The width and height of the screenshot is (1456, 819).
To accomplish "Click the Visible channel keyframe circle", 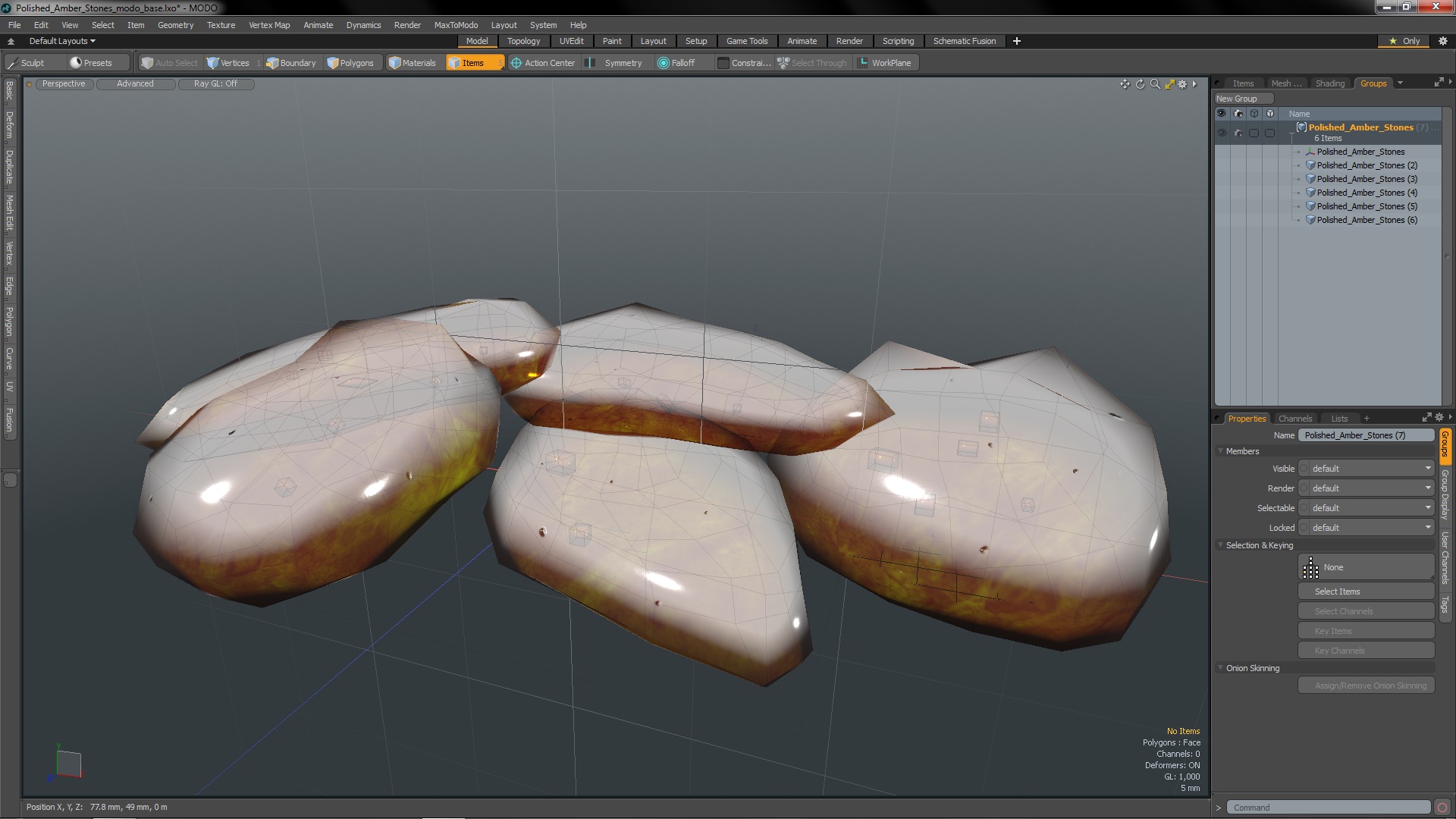I will click(x=1304, y=469).
